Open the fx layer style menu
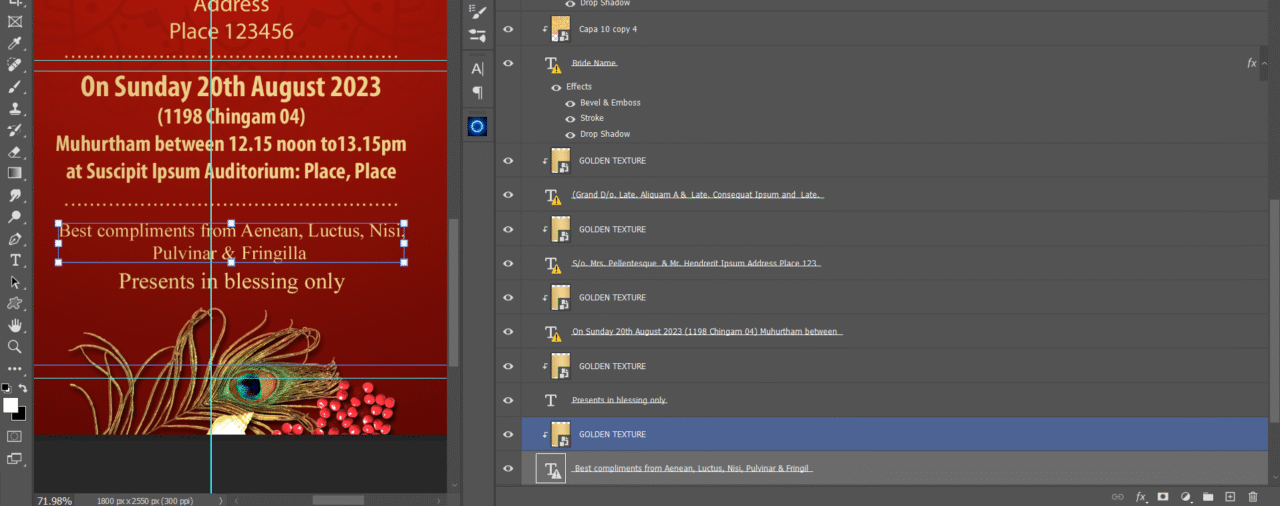The image size is (1280, 506). point(1140,496)
